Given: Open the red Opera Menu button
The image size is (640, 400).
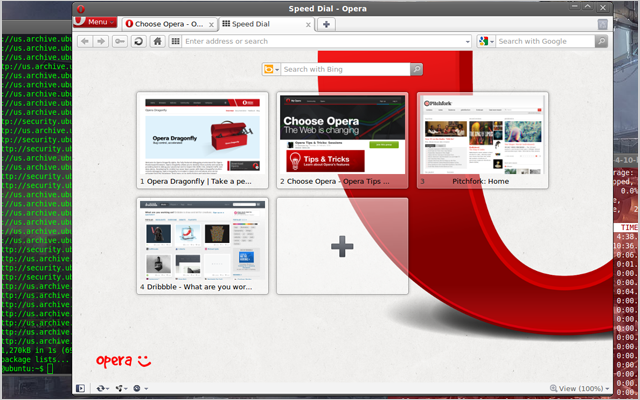Looking at the screenshot, I should tap(95, 22).
